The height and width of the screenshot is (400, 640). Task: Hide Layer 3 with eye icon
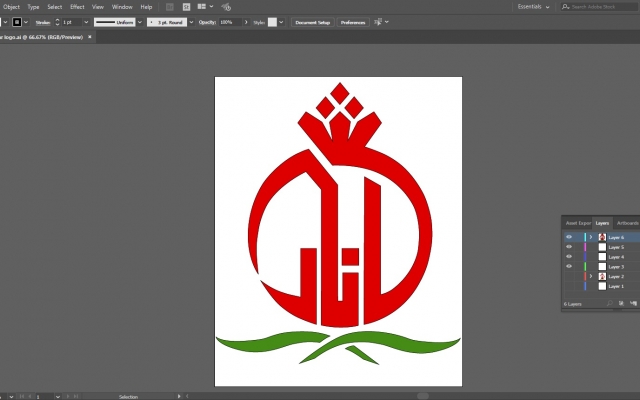point(569,266)
